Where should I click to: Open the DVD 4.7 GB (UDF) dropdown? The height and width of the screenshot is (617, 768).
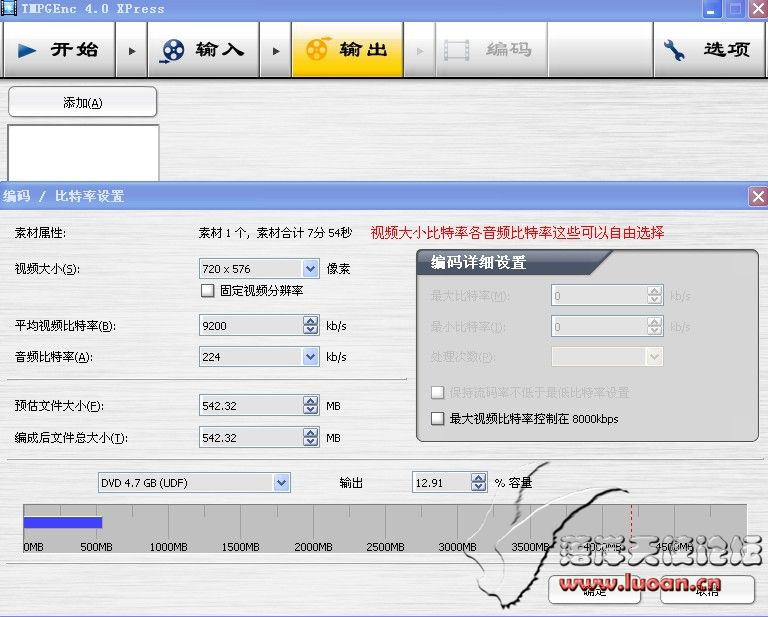pyautogui.click(x=281, y=483)
